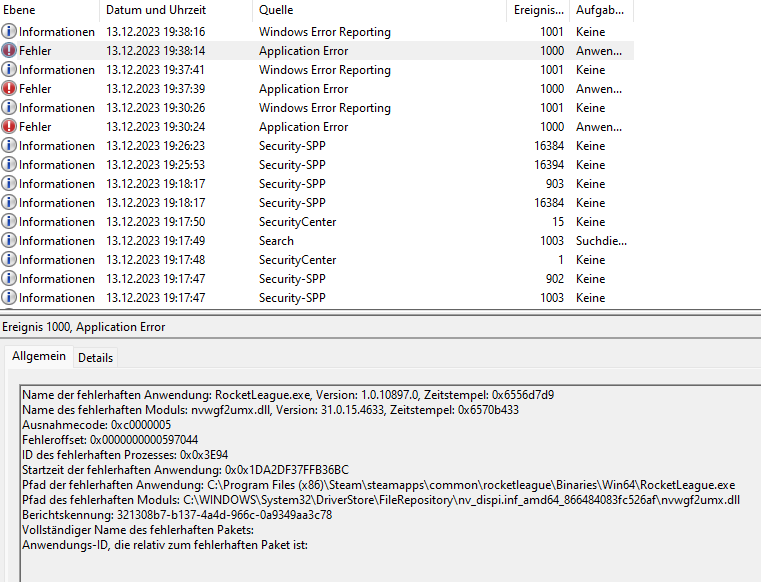Click the info icon of the 19:30:26 event
Screen dimensions: 761x582
9,107
